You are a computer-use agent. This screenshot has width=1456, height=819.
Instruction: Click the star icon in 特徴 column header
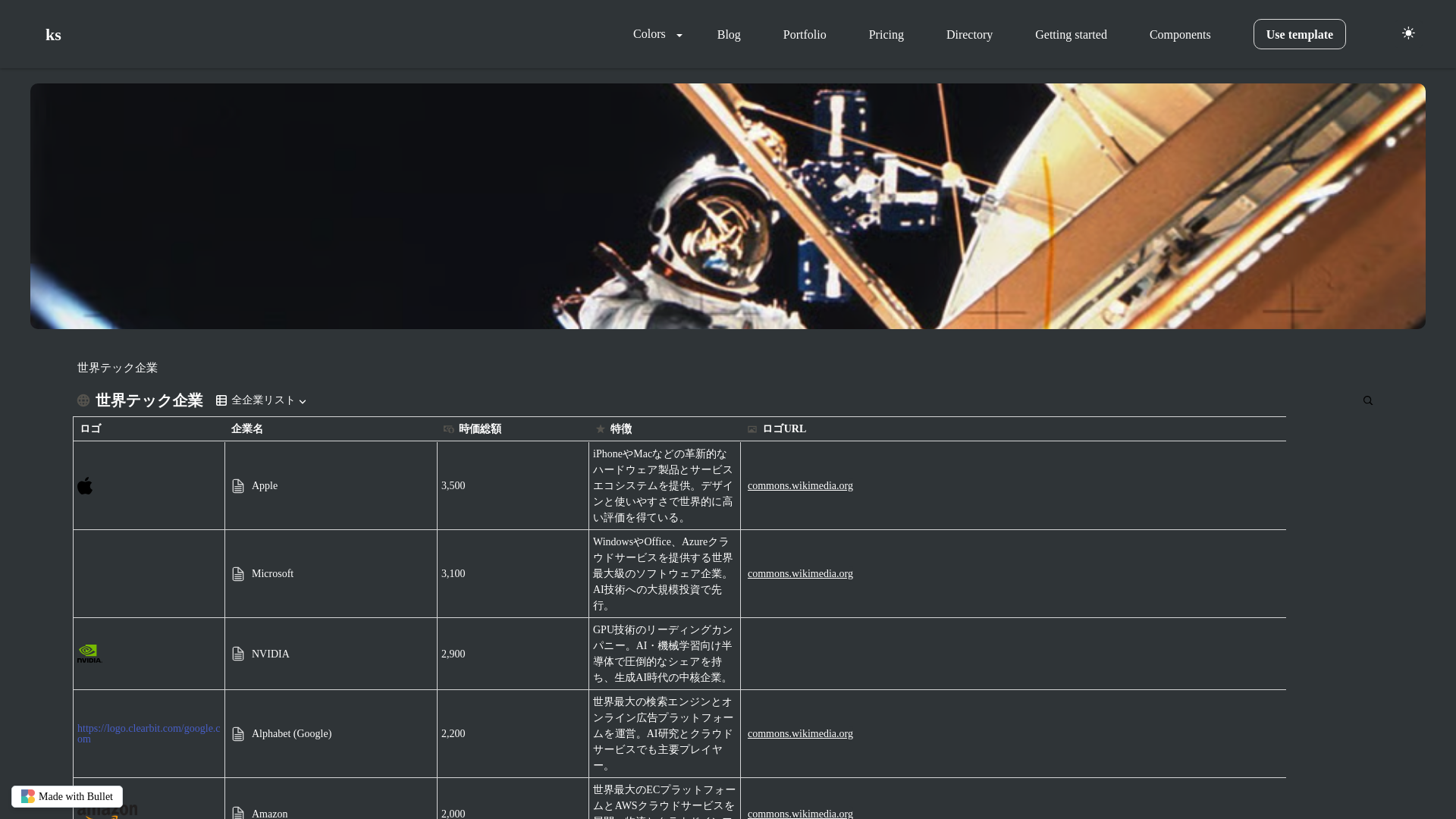click(x=601, y=429)
